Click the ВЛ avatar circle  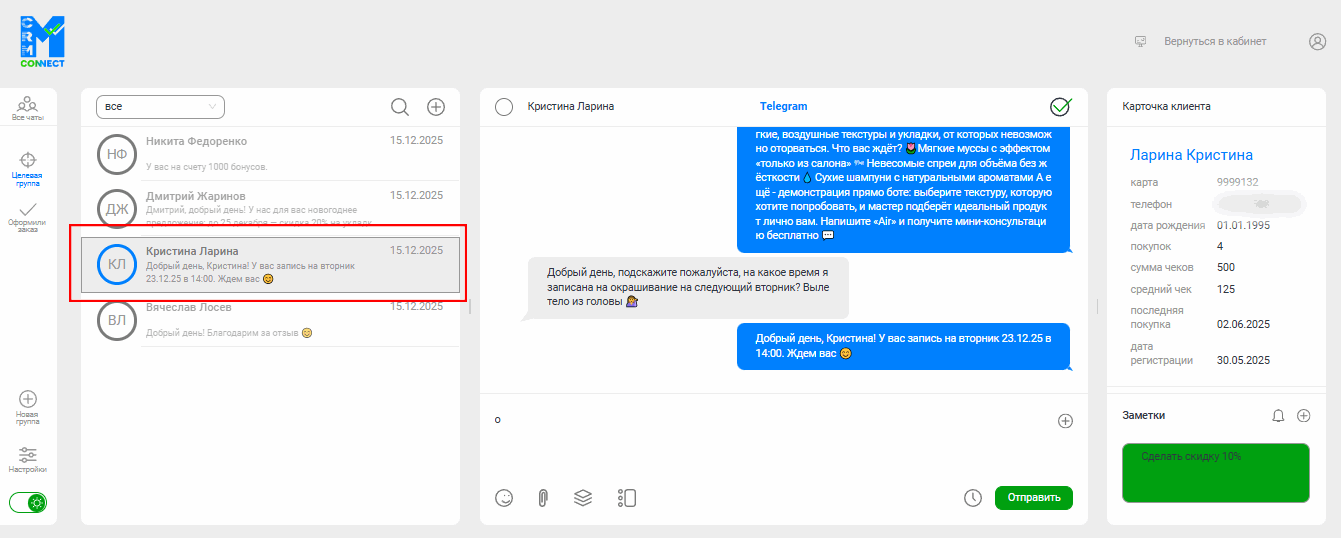point(117,320)
